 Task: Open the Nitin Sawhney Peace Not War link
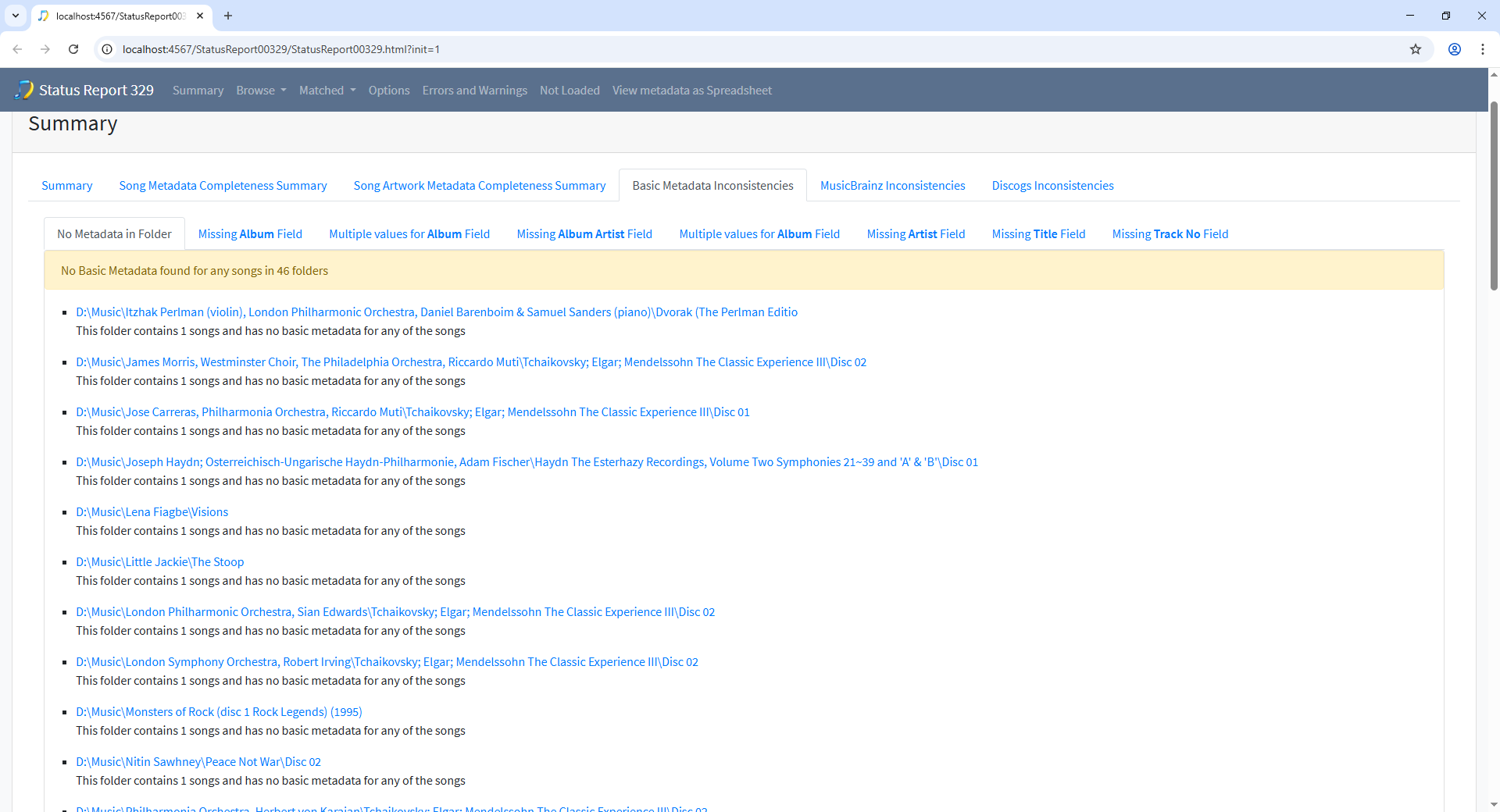point(198,762)
